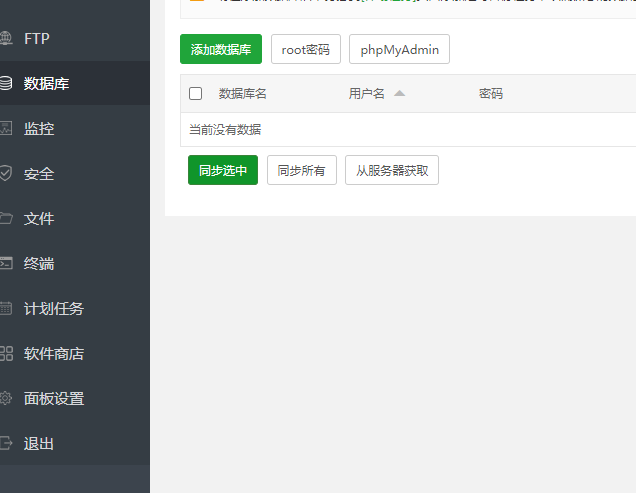Open phpMyAdmin button

[x=399, y=49]
